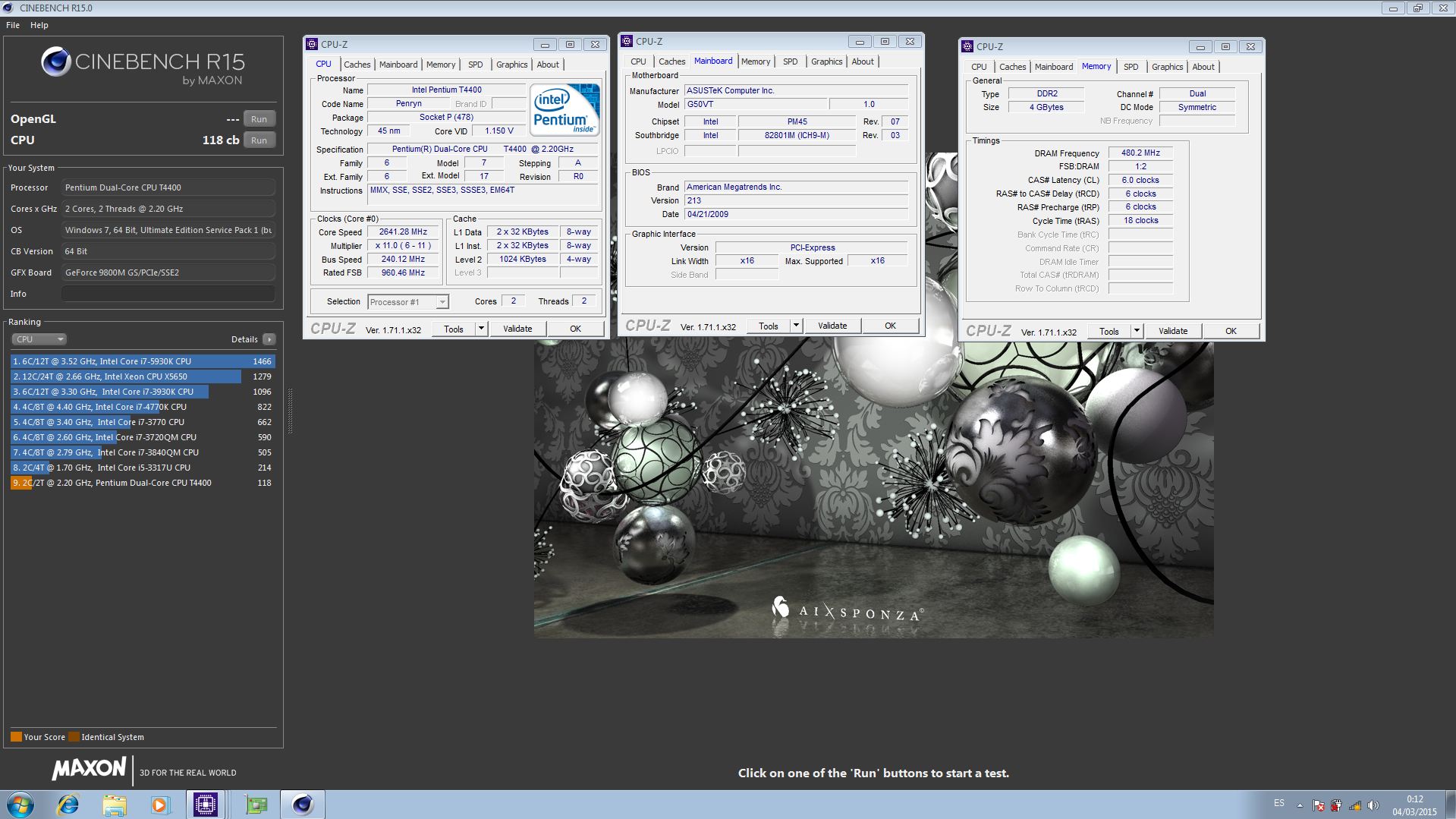Select ranking row Intel Core i7-3720QM CPU
1456x819 pixels.
tap(143, 437)
